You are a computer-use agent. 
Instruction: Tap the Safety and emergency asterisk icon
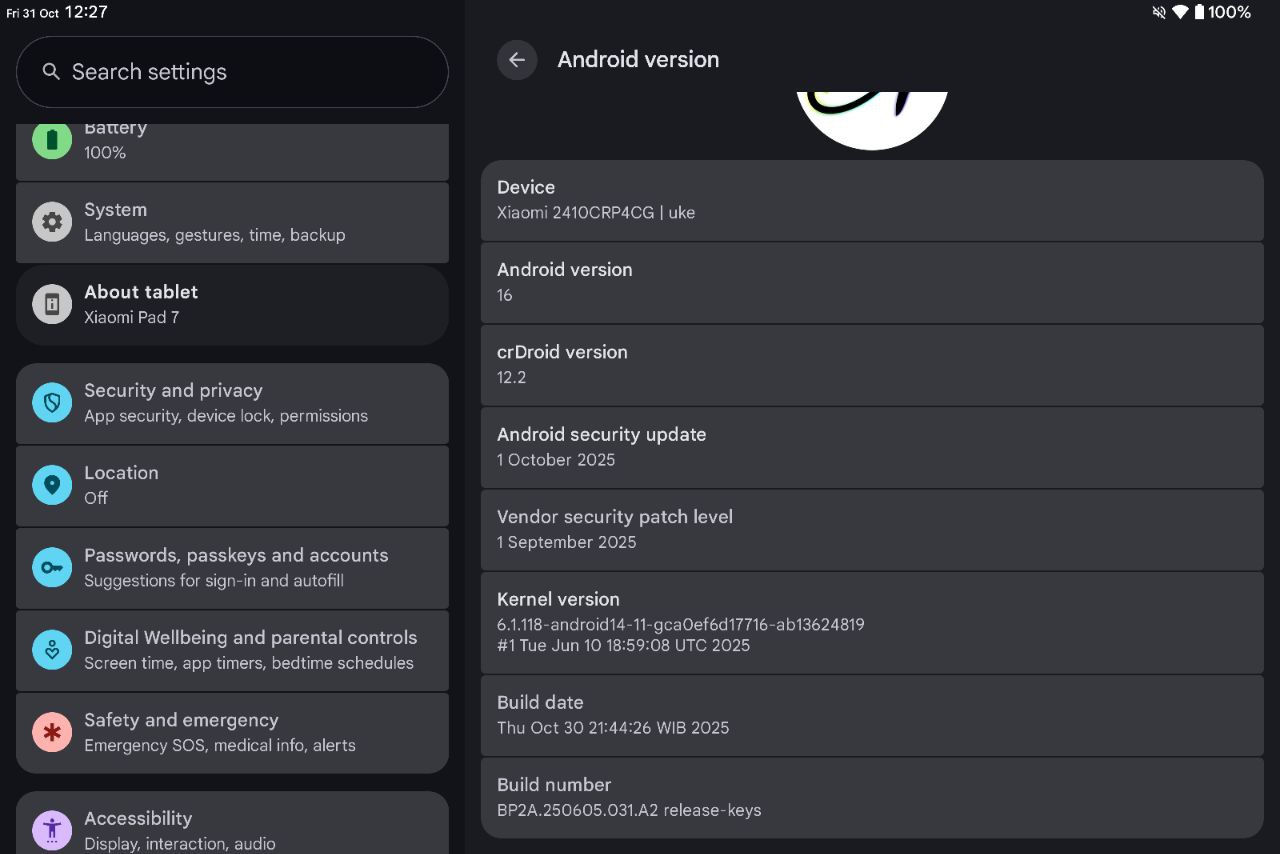pos(52,732)
